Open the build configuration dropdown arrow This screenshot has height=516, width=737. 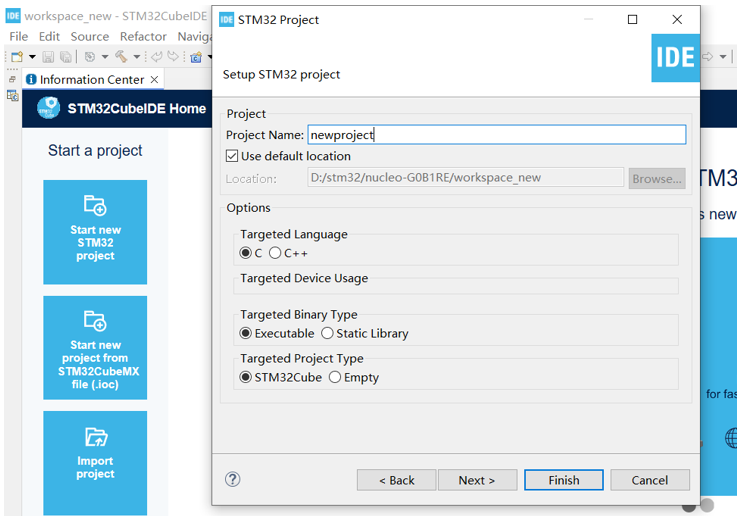(x=105, y=57)
